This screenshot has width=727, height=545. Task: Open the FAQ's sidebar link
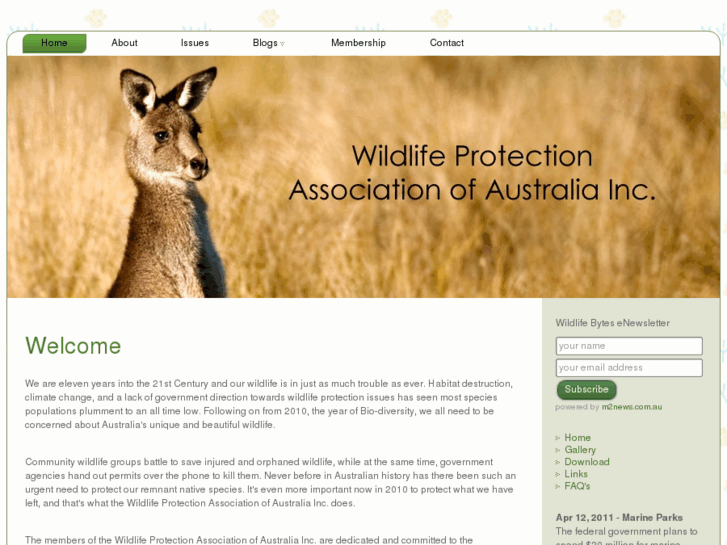(577, 486)
